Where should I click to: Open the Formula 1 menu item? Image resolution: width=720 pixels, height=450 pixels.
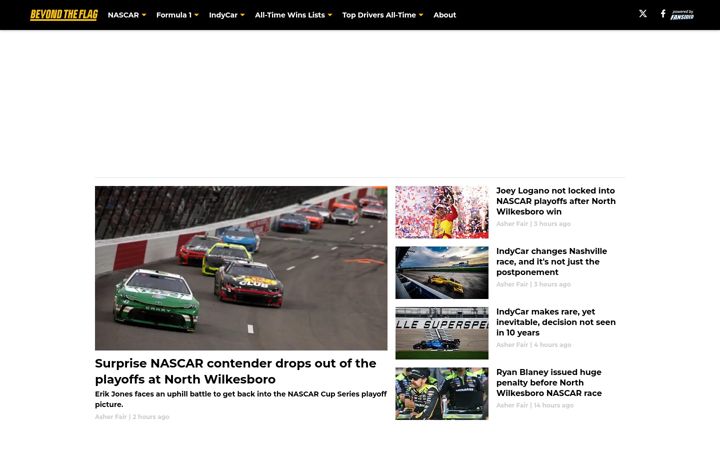[x=174, y=15]
